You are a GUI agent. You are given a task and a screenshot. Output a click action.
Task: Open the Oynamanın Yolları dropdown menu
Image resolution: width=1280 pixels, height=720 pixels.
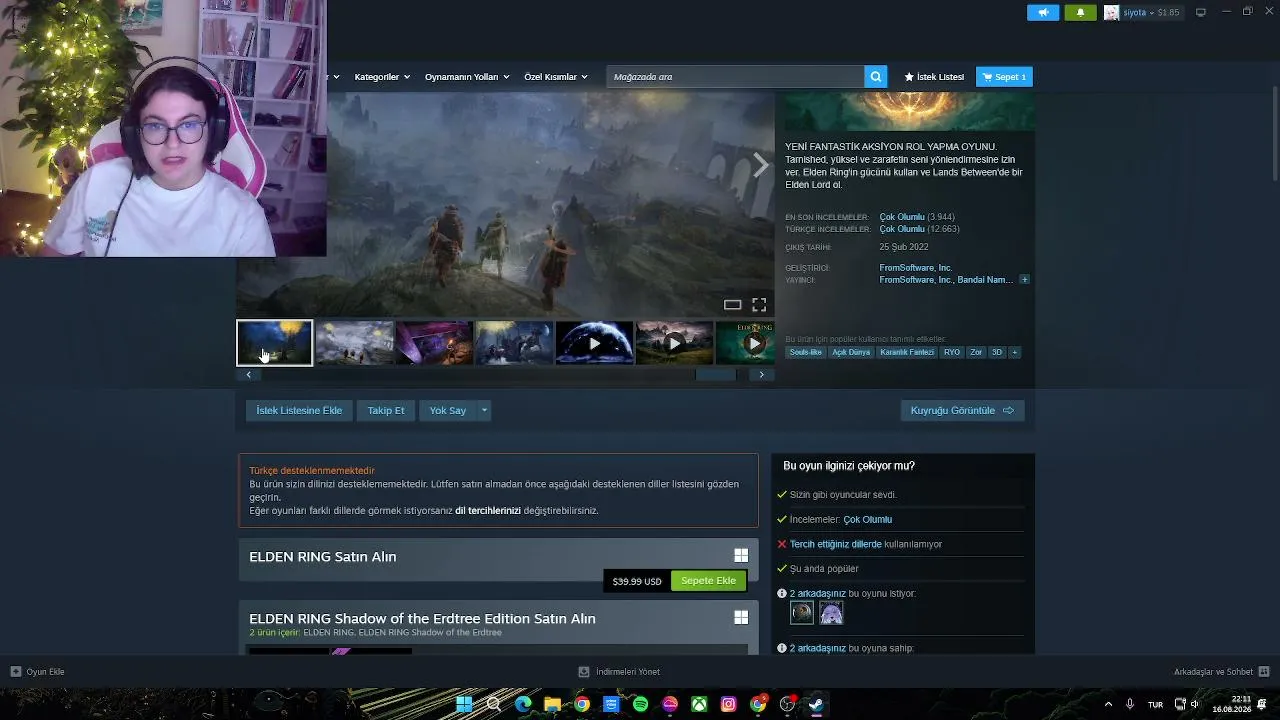pos(467,77)
